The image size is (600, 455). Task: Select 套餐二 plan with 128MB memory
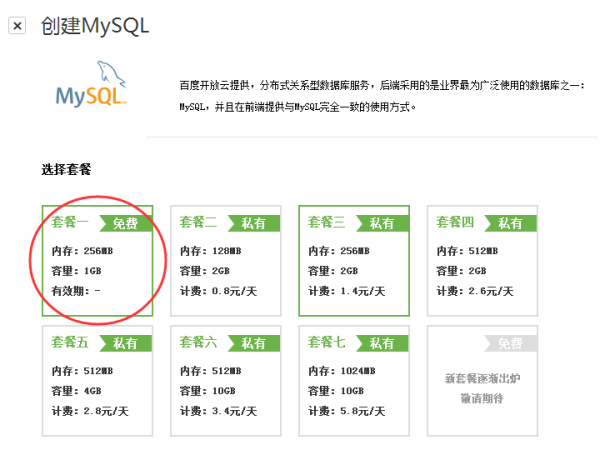pyautogui.click(x=226, y=261)
